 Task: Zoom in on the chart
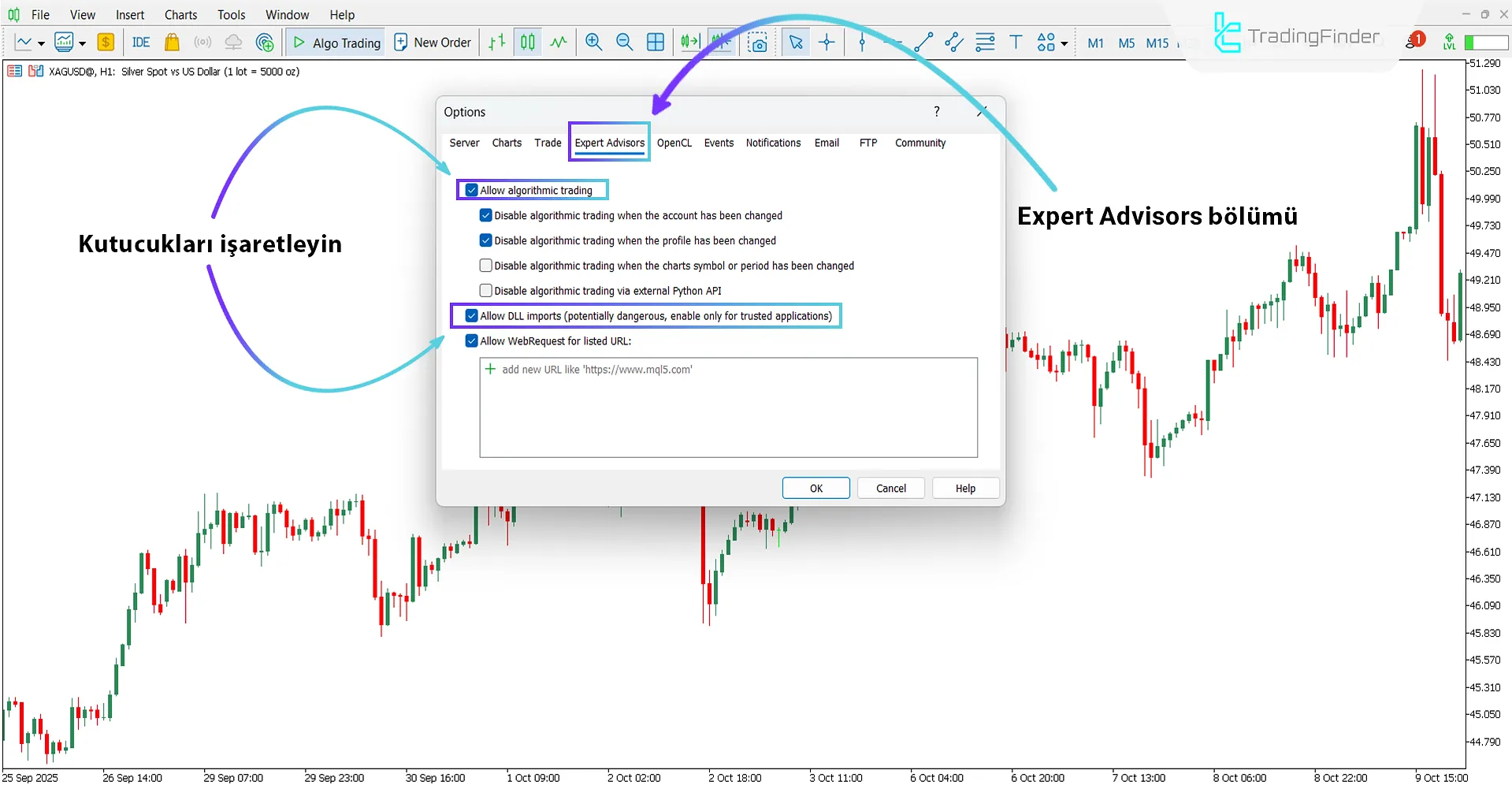tap(593, 42)
